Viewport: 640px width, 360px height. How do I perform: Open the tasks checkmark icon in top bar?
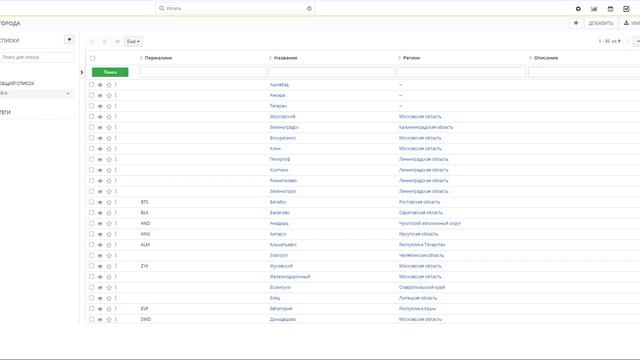(626, 9)
